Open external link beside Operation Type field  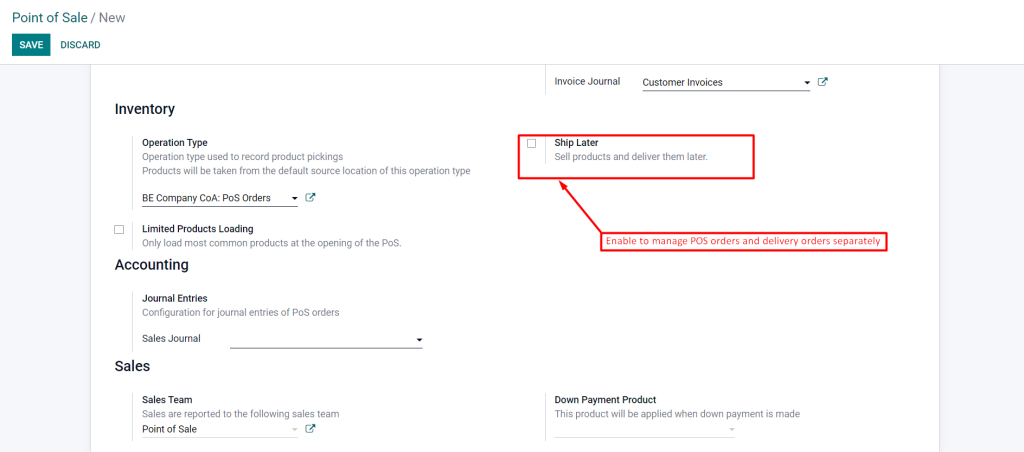(x=311, y=198)
